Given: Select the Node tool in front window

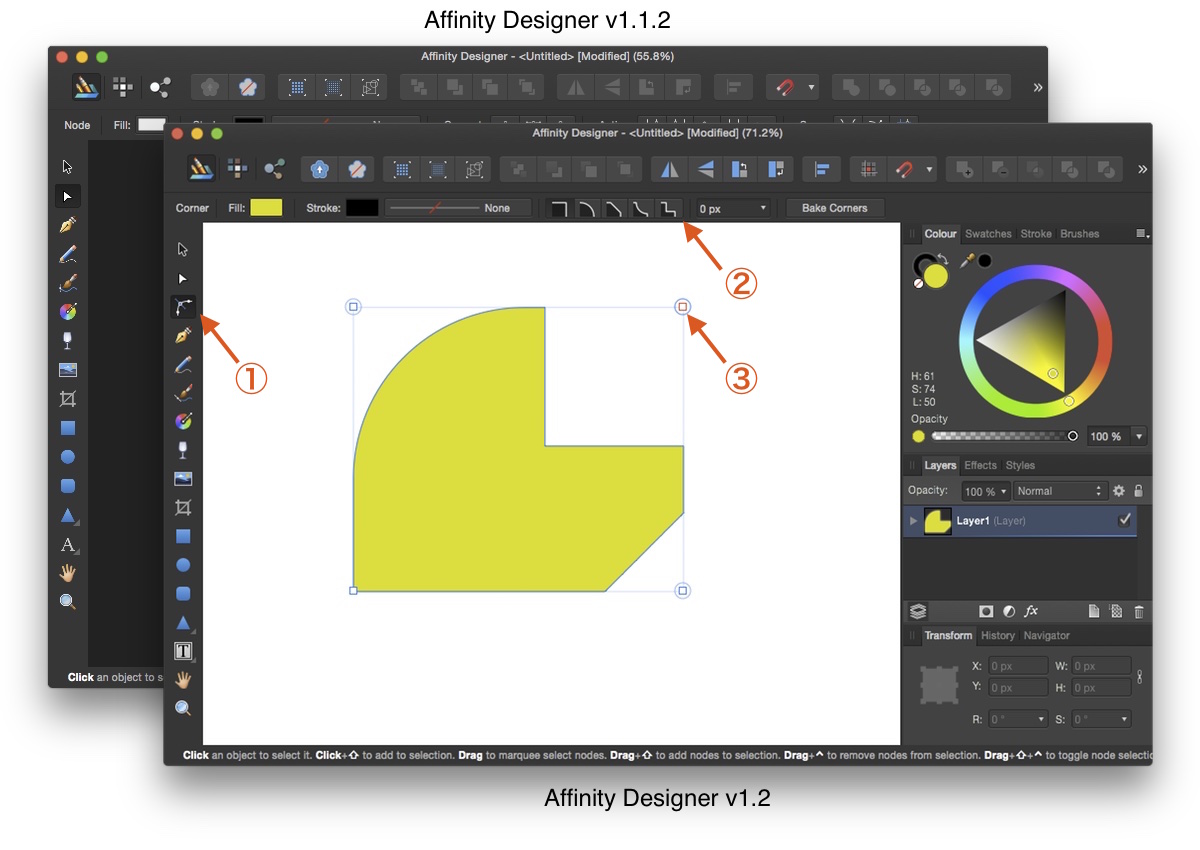Looking at the screenshot, I should (183, 278).
